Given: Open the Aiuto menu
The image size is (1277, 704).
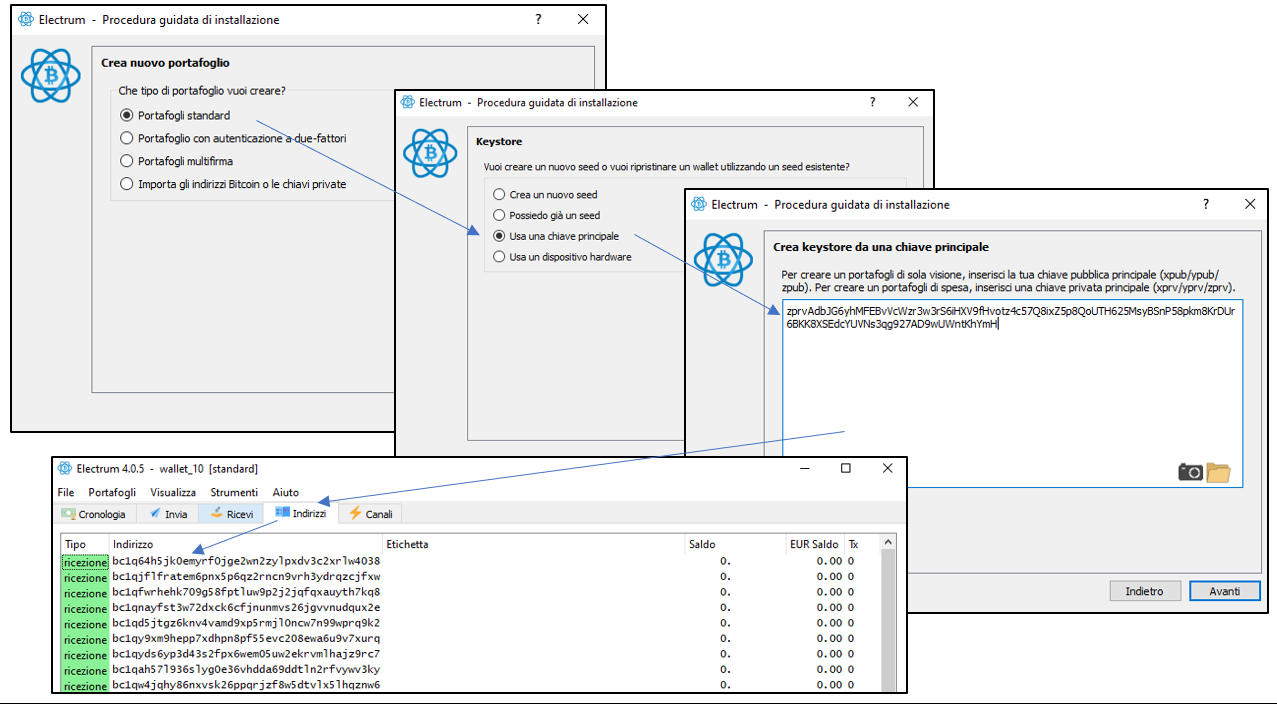Looking at the screenshot, I should point(285,492).
